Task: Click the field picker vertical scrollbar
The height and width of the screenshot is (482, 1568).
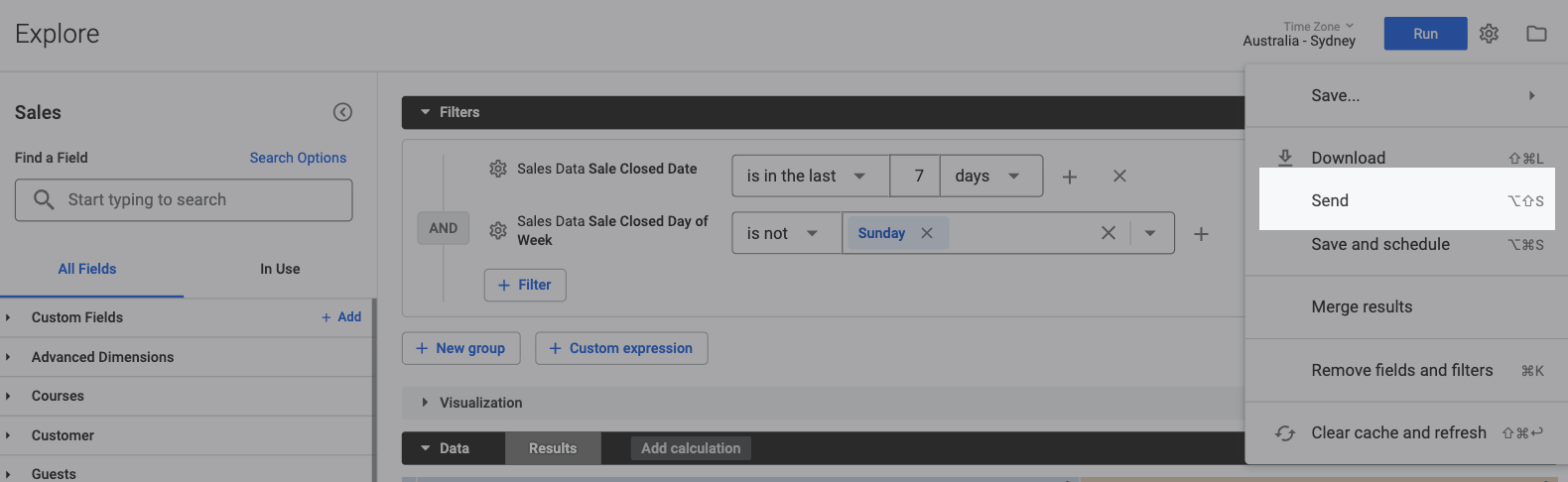Action: click(374, 390)
